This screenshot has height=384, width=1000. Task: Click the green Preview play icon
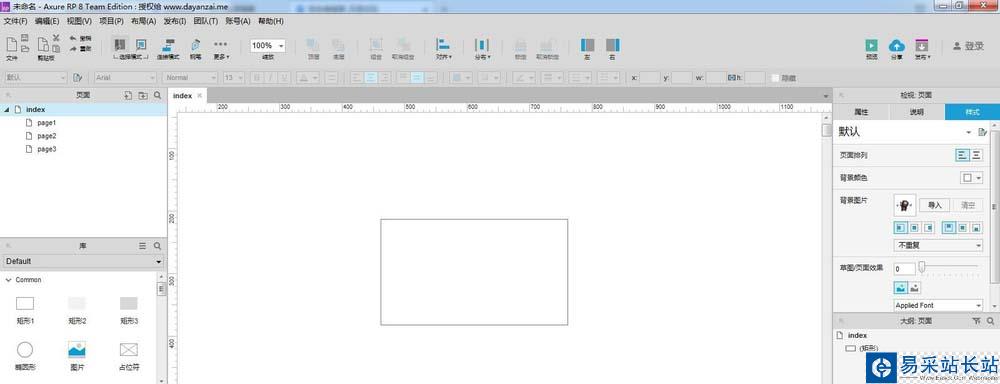click(x=871, y=45)
